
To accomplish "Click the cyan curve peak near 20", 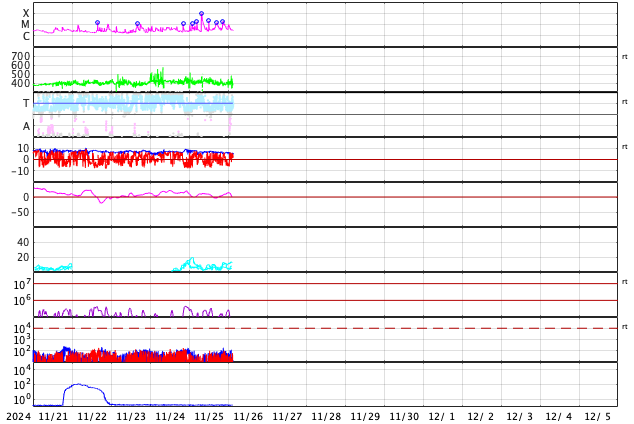I will 192,258.
